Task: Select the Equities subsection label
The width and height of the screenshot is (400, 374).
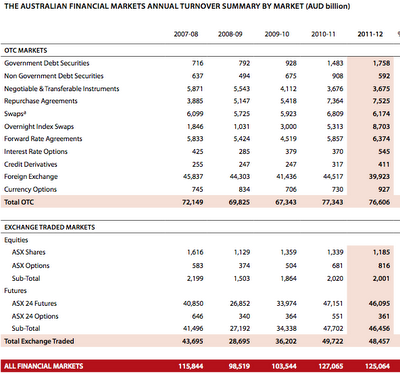Action: pos(16,240)
